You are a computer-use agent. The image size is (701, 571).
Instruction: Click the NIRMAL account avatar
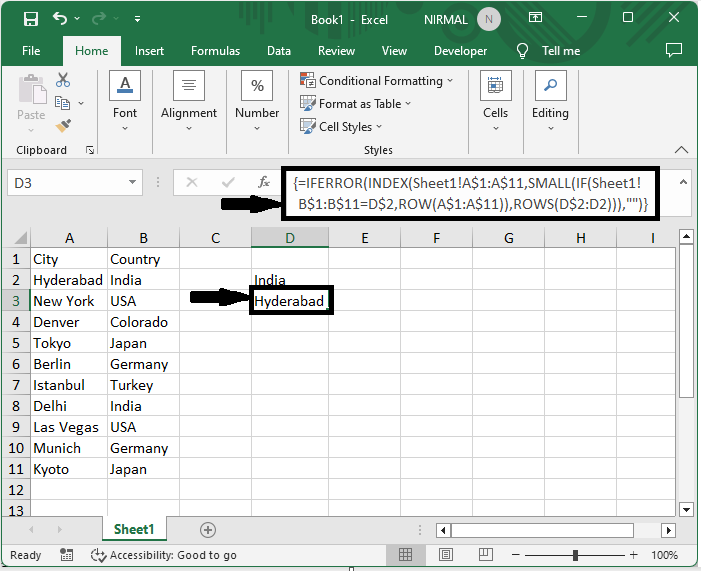point(489,19)
